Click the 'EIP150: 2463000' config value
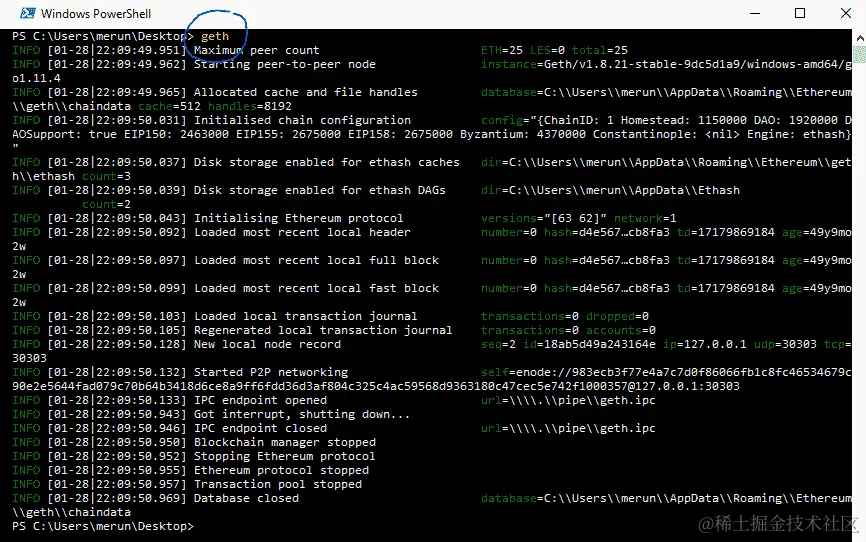 pos(176,134)
